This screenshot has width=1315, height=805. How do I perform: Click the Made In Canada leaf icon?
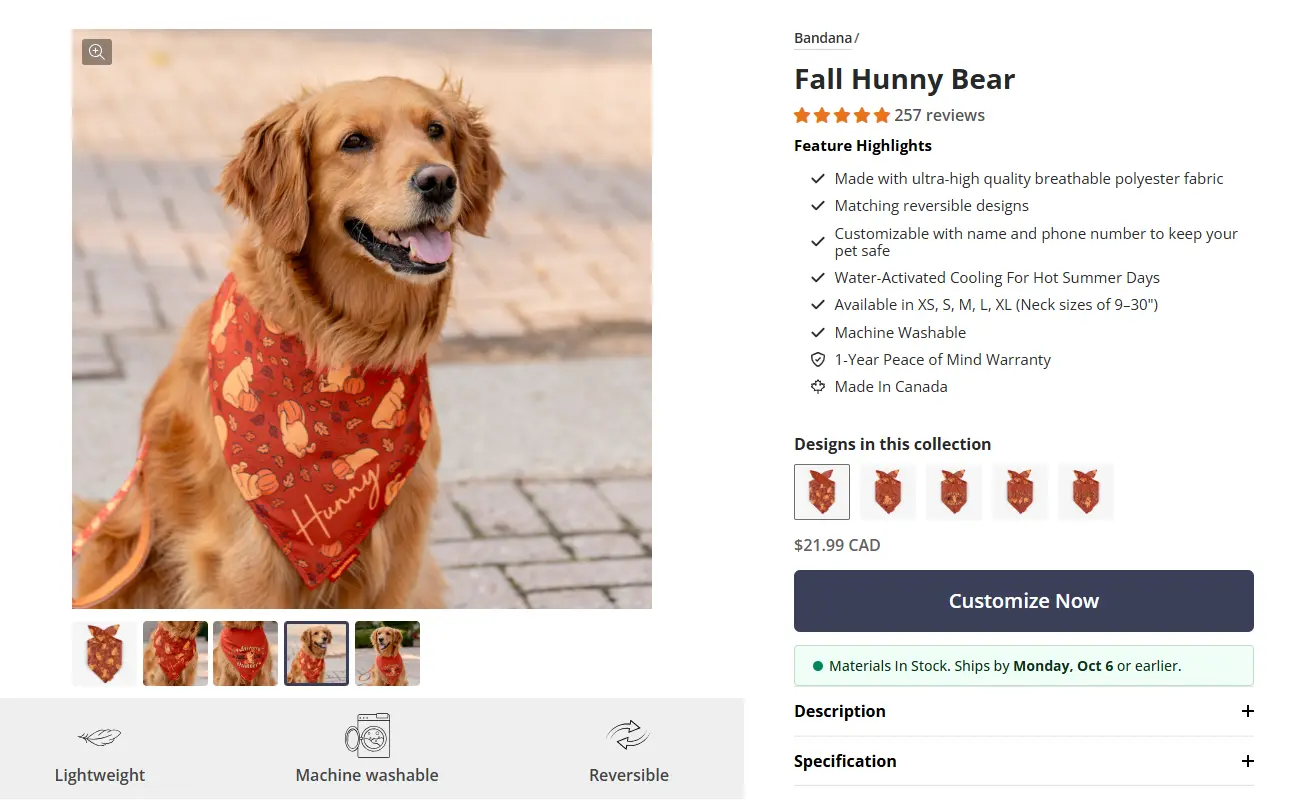818,386
